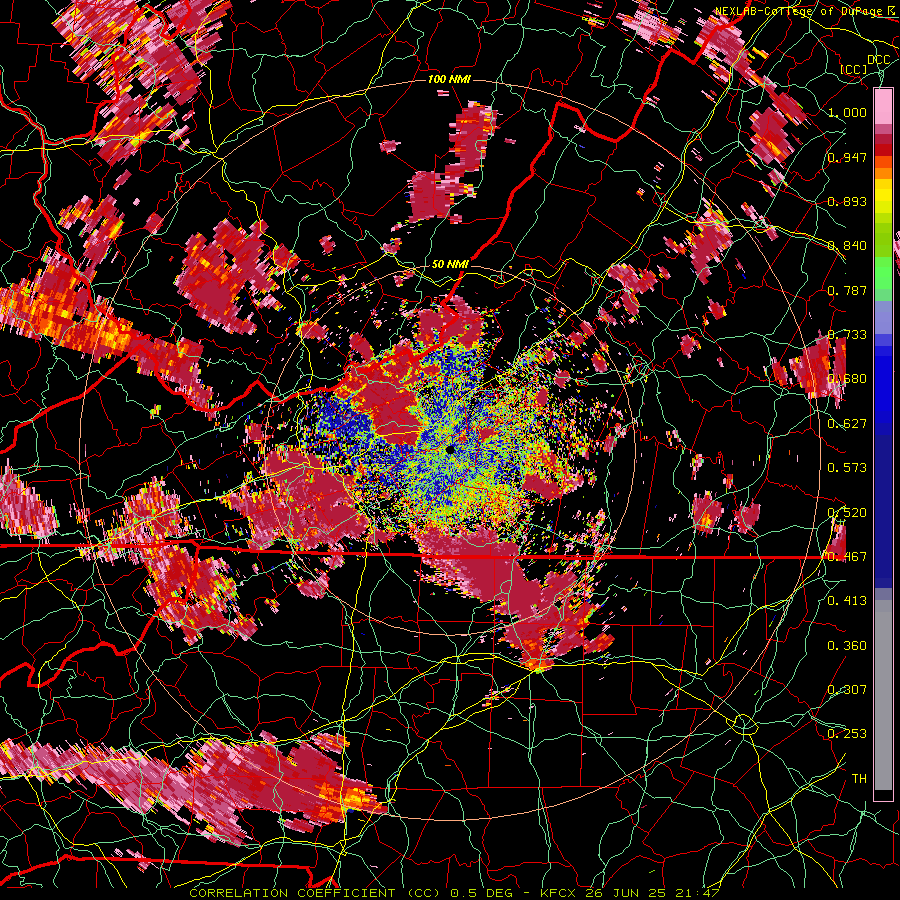Click the 0.840 legend value
The image size is (900, 900).
[x=847, y=246]
